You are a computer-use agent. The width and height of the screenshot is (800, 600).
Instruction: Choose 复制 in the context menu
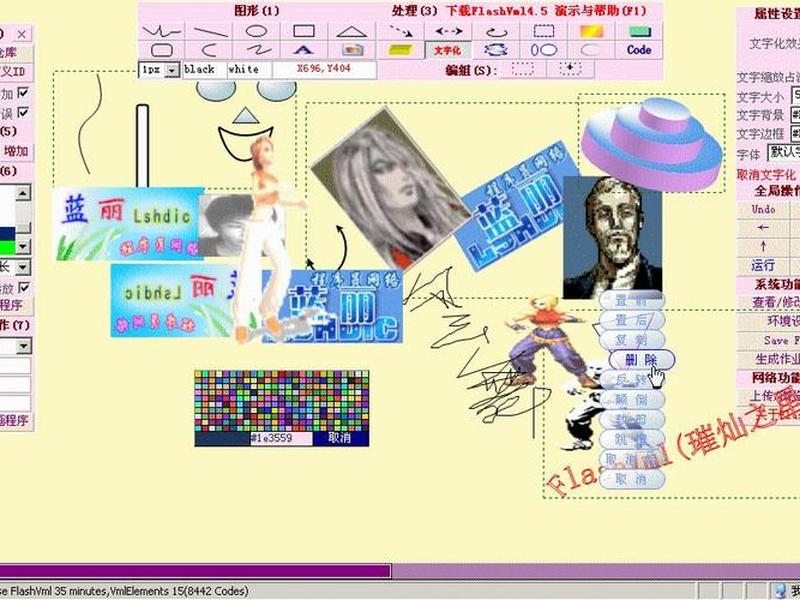tap(632, 340)
